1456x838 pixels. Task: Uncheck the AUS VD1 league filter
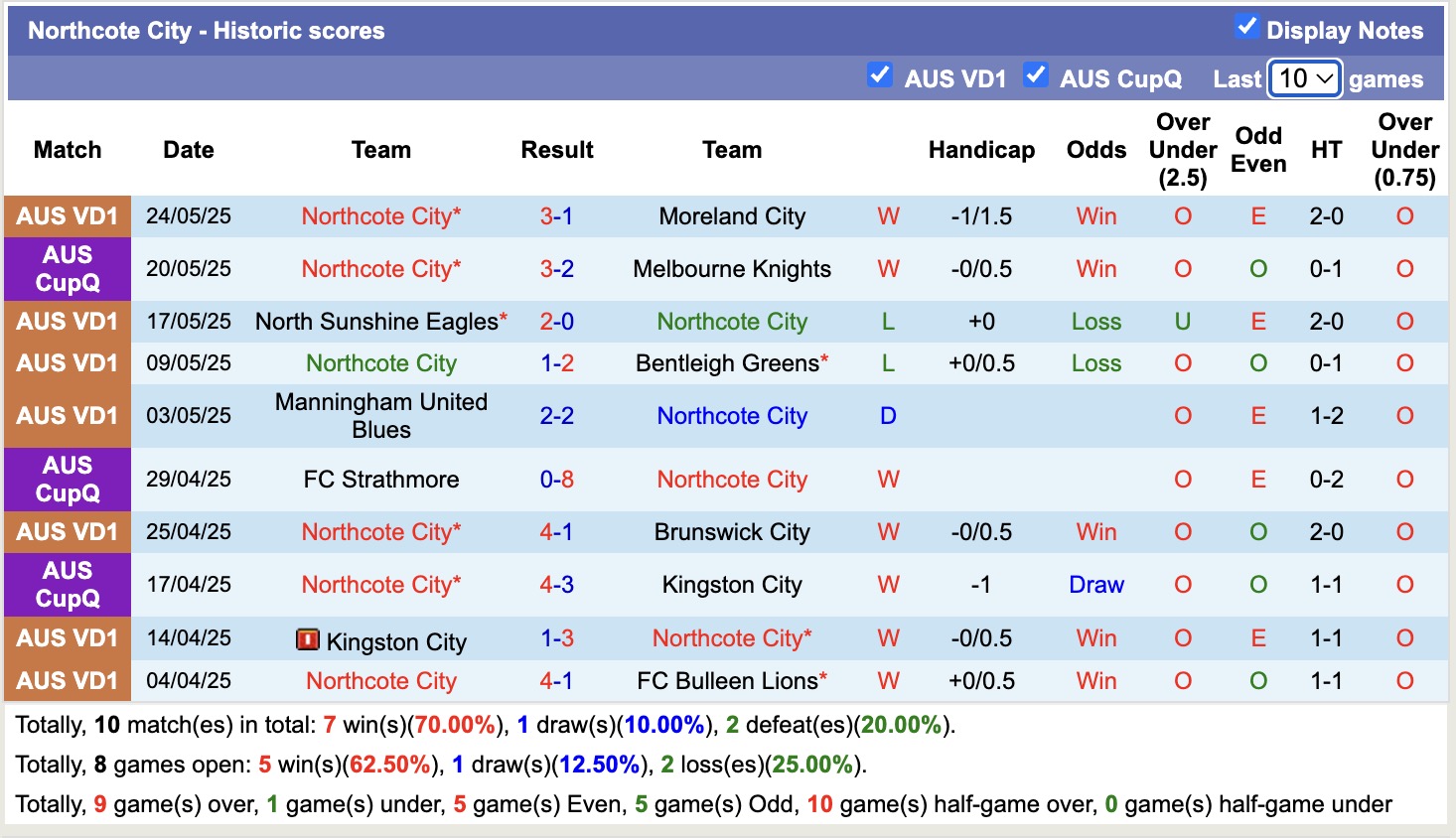[879, 75]
